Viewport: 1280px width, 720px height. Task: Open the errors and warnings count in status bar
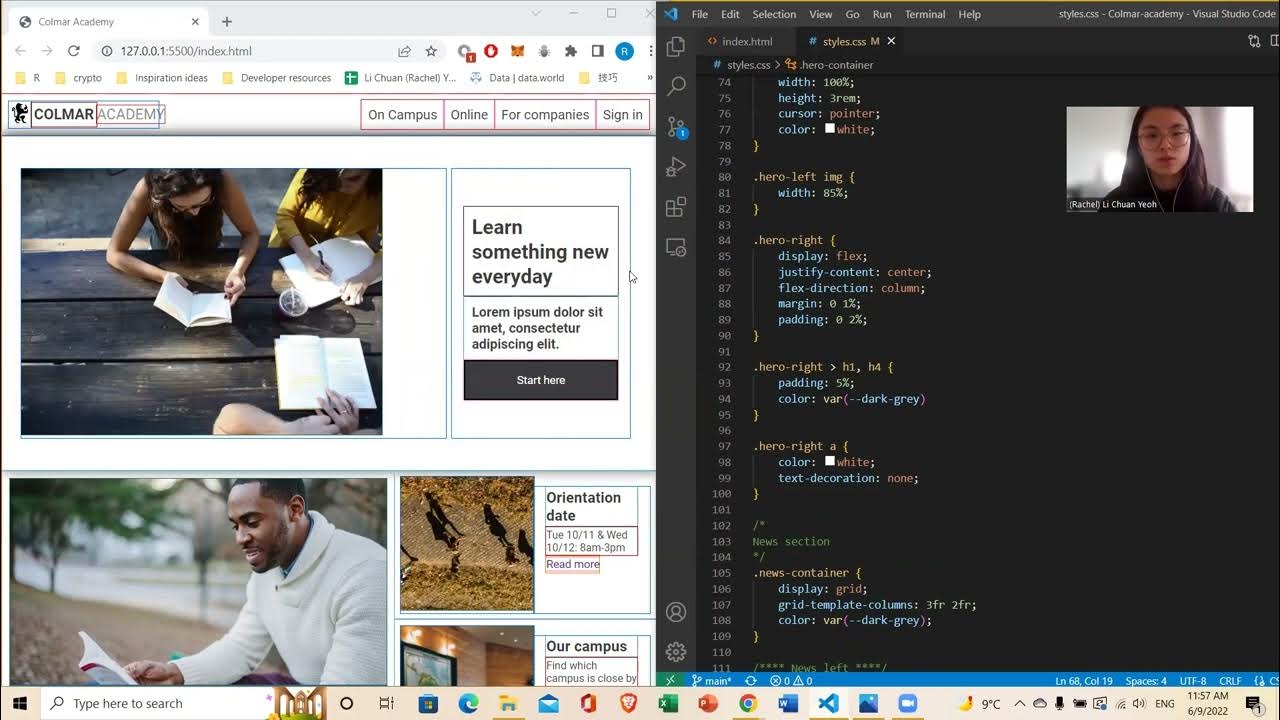[789, 680]
